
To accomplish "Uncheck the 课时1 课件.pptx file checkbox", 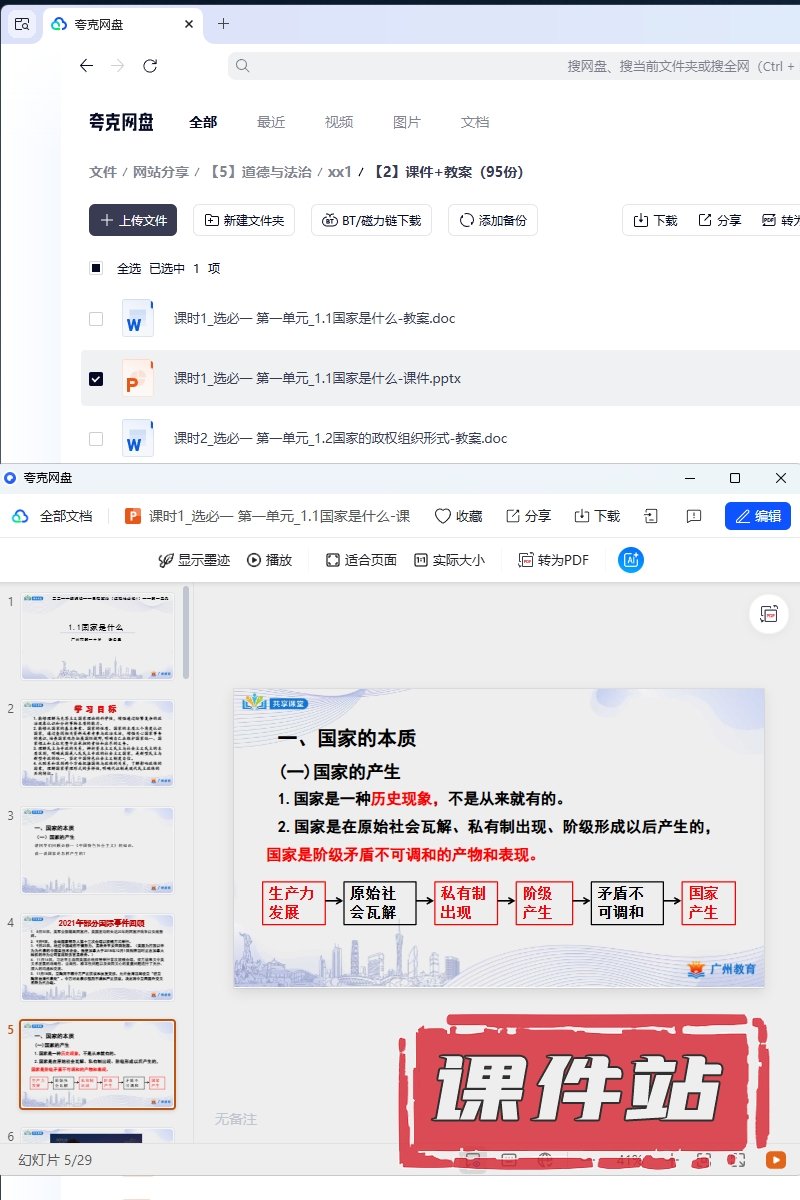I will [x=96, y=379].
